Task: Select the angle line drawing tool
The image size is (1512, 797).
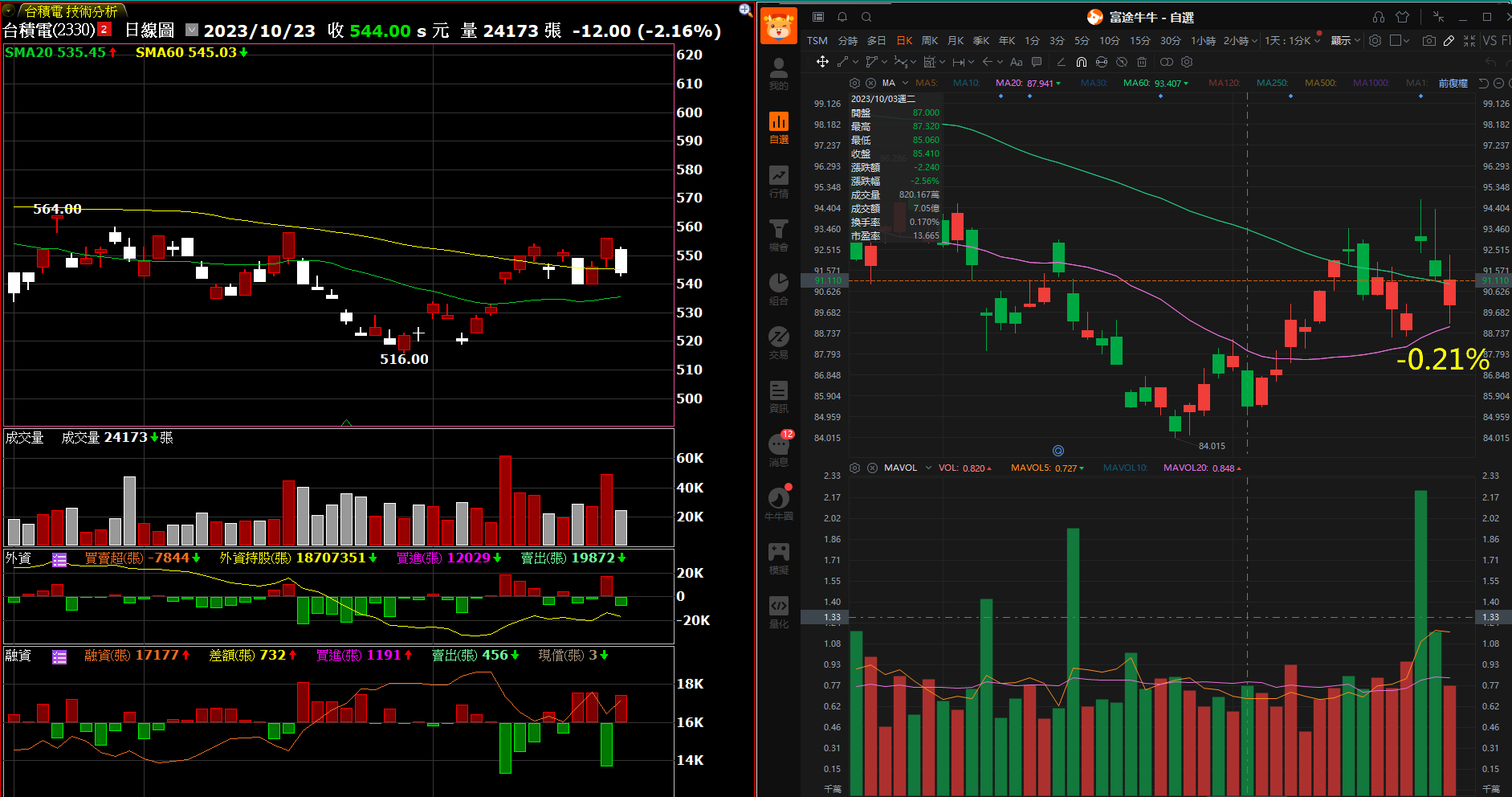Action: tap(1062, 62)
